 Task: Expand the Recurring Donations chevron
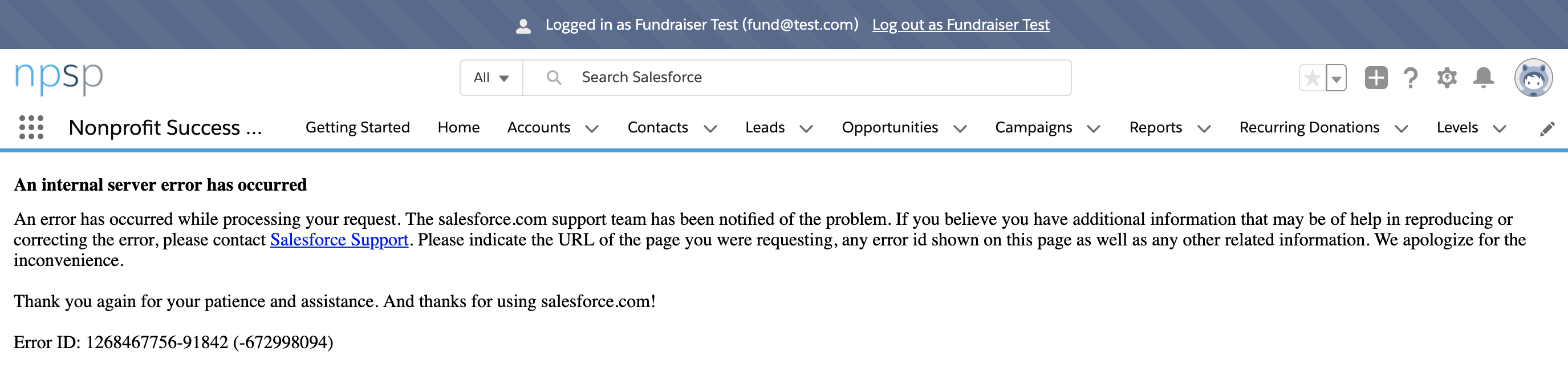1402,128
